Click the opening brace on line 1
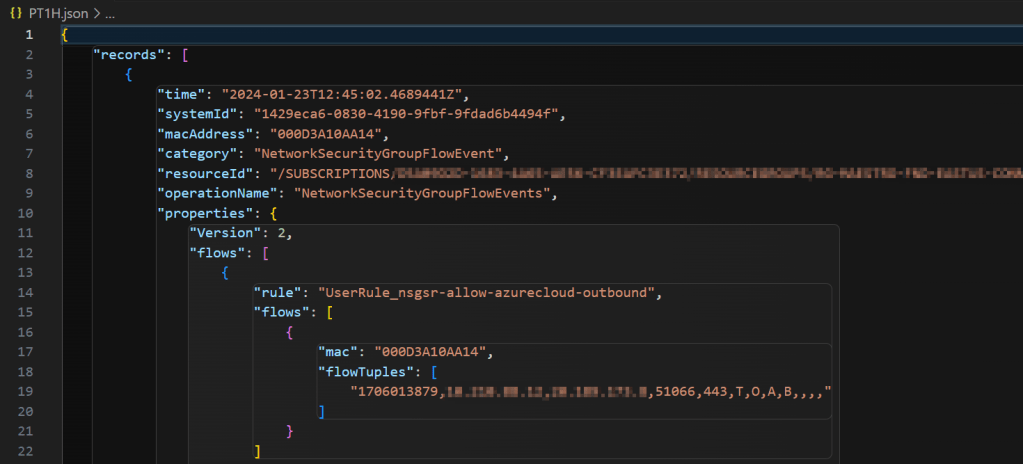This screenshot has height=464, width=1023. click(x=64, y=35)
